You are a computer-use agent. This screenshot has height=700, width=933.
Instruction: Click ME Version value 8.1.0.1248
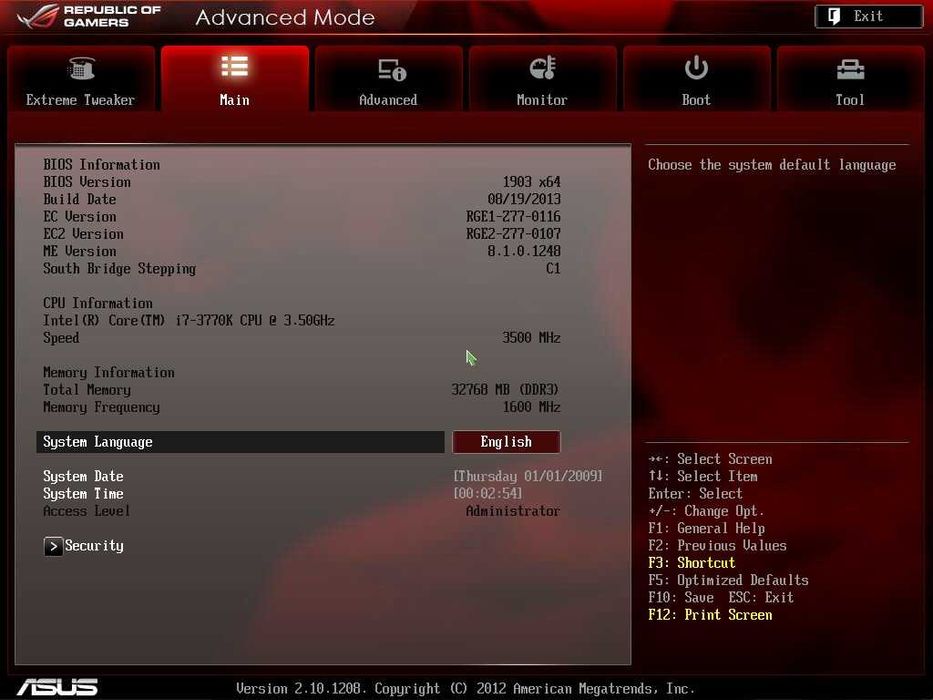[x=524, y=251]
